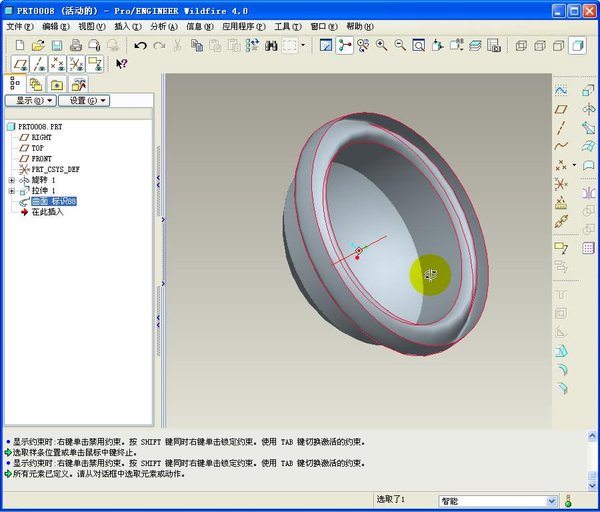Expand the 旋转 1 feature node
The width and height of the screenshot is (600, 512).
12,180
